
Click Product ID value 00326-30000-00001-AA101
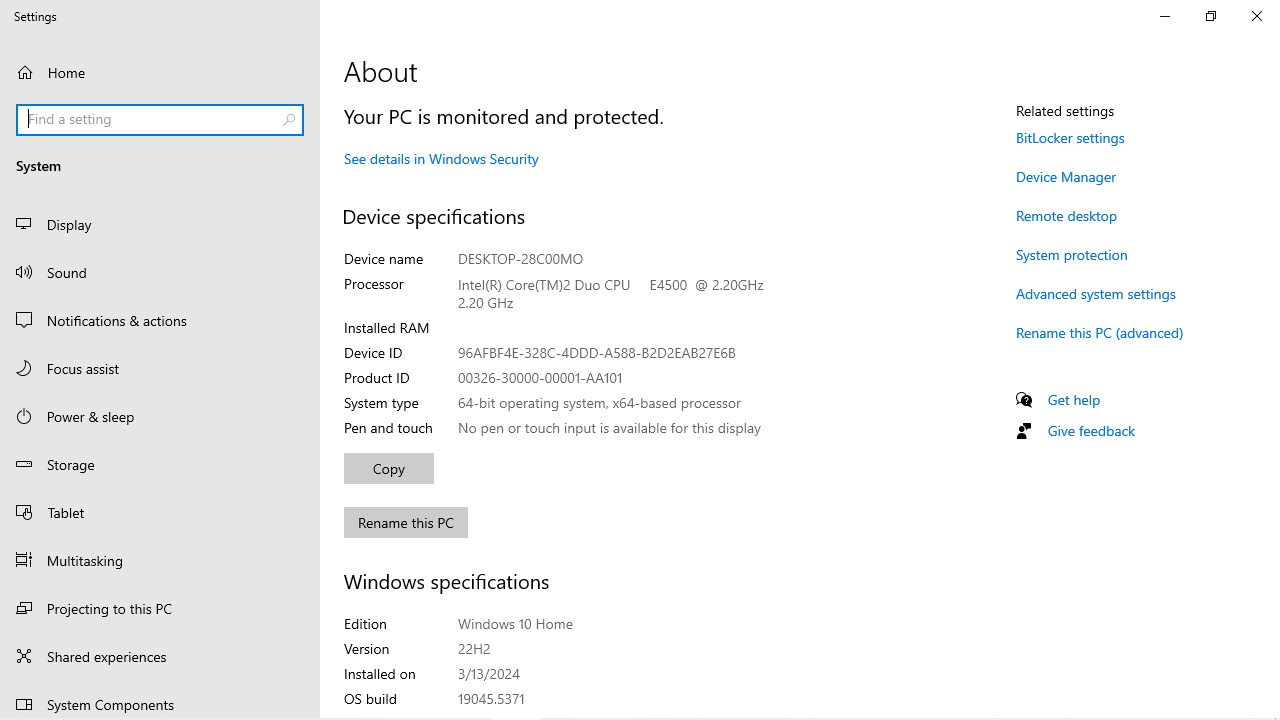[x=540, y=378]
